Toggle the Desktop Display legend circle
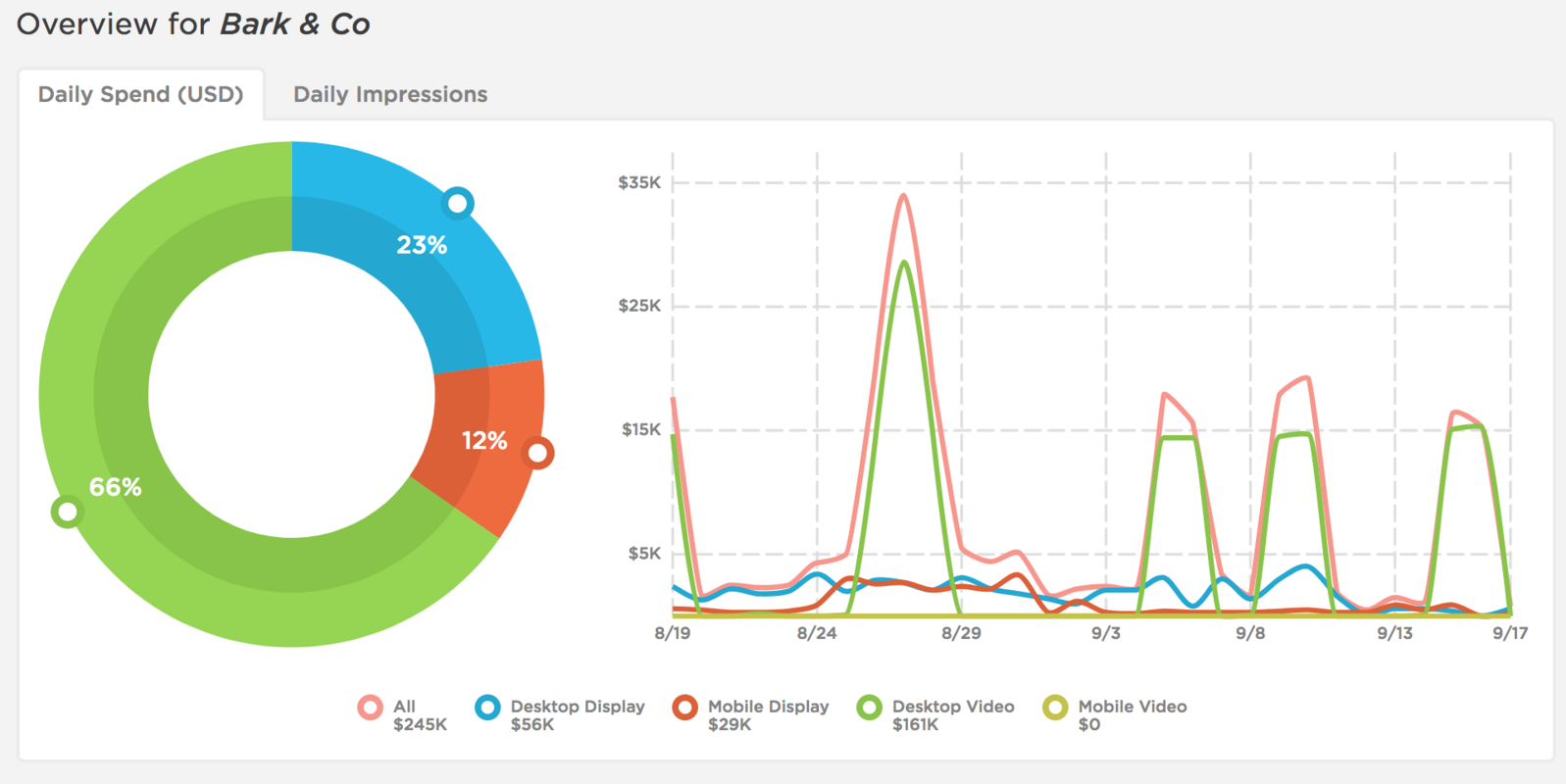1566x784 pixels. [487, 708]
